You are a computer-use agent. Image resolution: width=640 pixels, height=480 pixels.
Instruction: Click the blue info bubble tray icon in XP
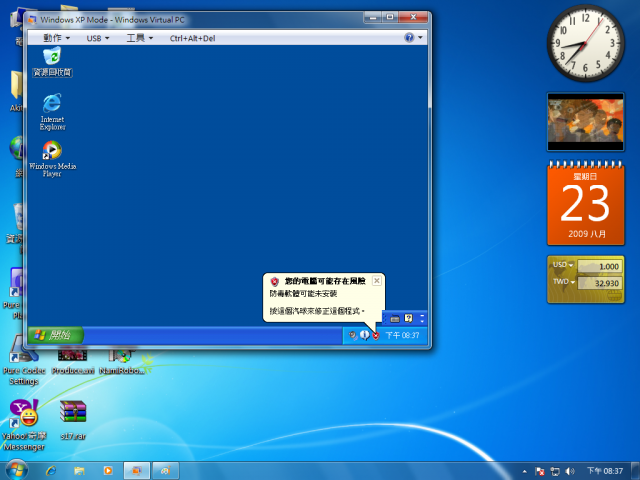364,335
